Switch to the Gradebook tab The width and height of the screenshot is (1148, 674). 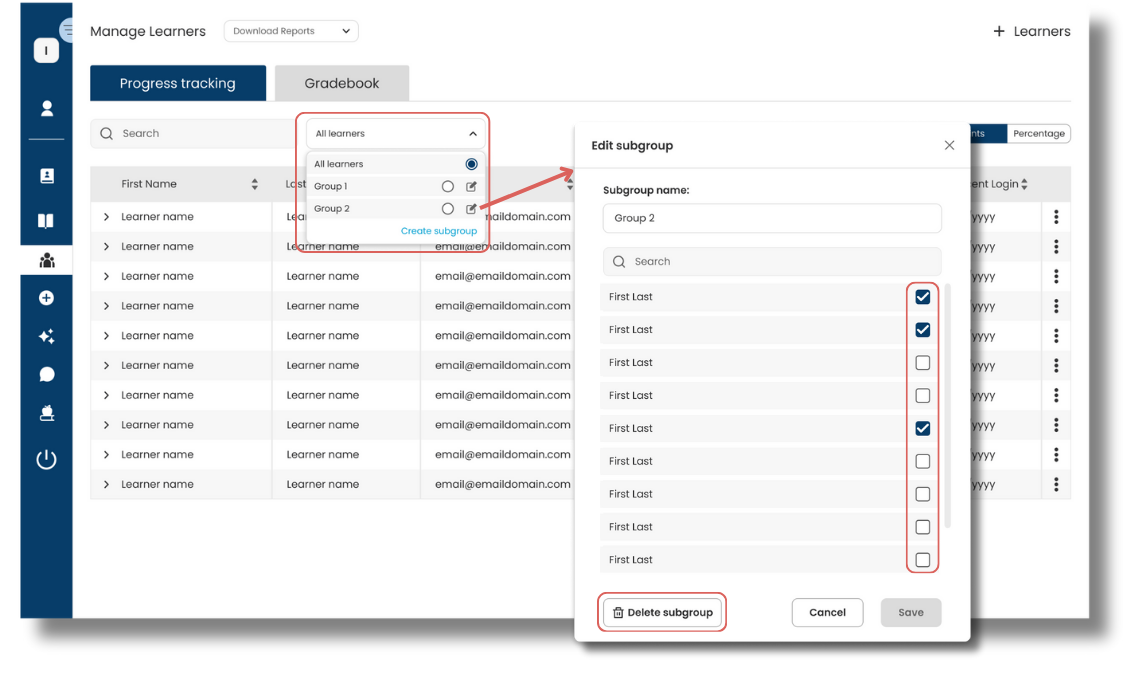[x=342, y=83]
